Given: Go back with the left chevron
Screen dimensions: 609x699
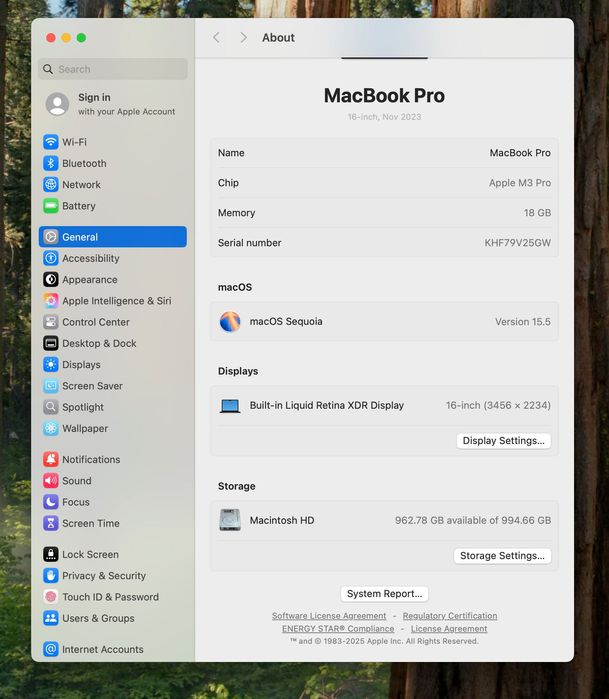Looking at the screenshot, I should tap(217, 37).
